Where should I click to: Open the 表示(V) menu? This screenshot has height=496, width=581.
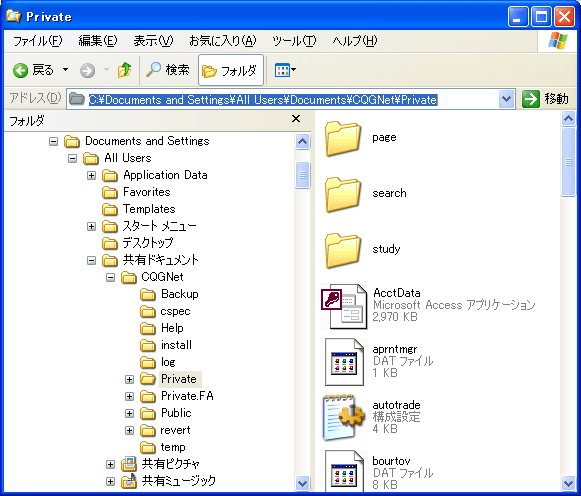tap(153, 41)
